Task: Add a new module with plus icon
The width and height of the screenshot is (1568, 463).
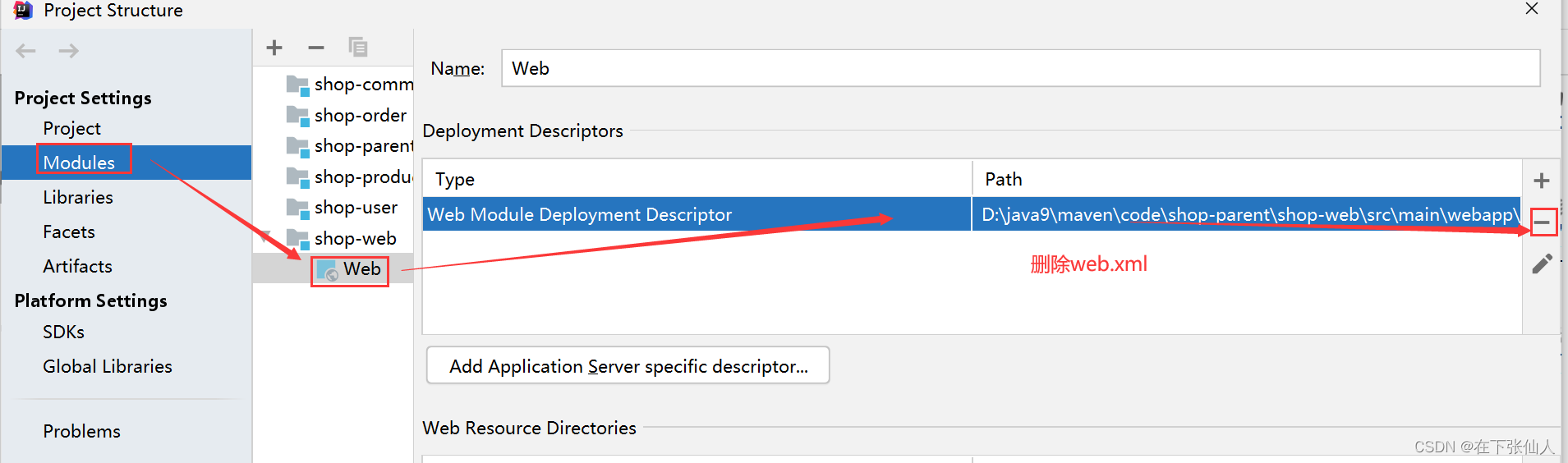Action: [x=274, y=48]
